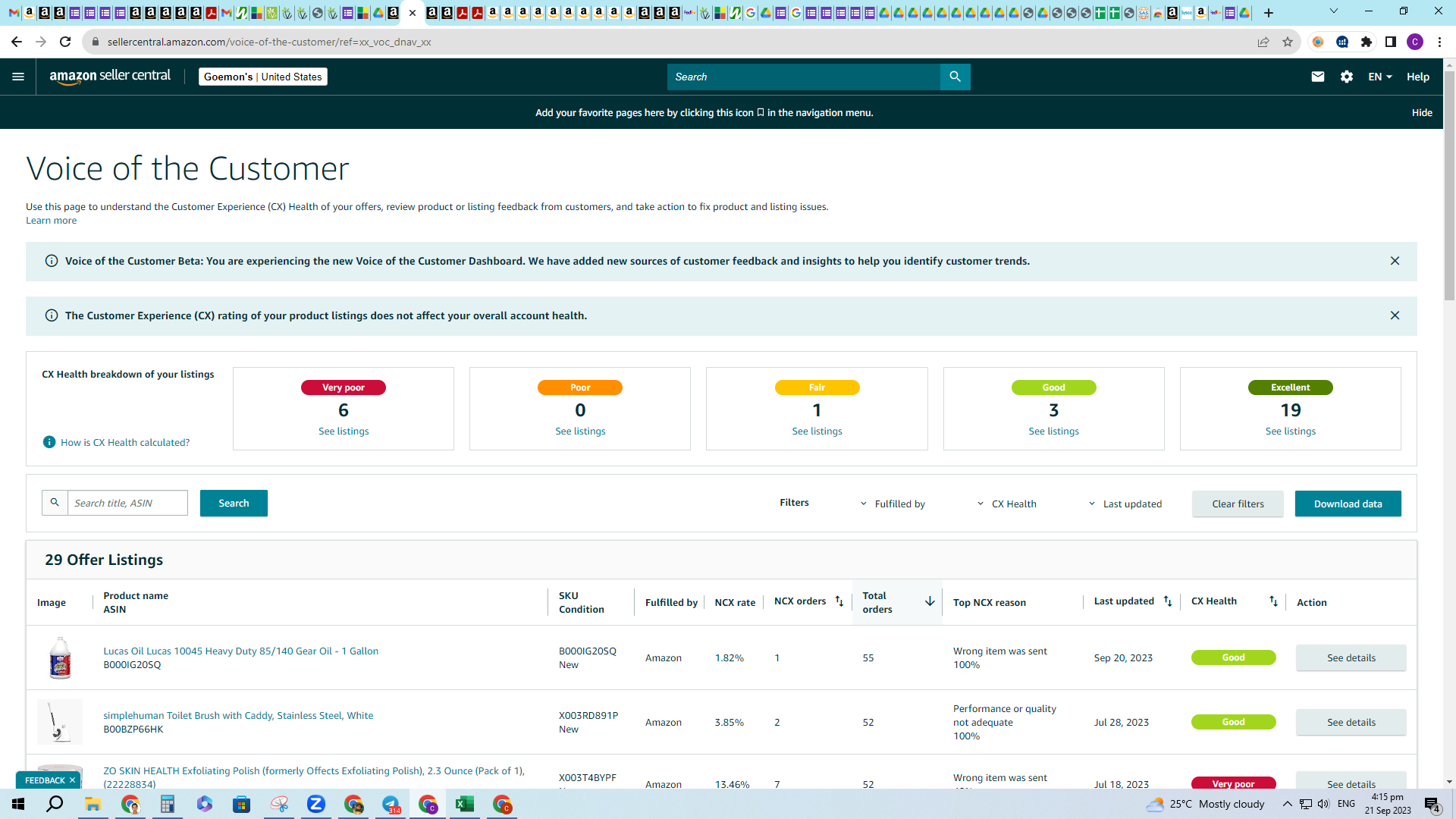Sort by CX Health column arrows

point(1273,601)
